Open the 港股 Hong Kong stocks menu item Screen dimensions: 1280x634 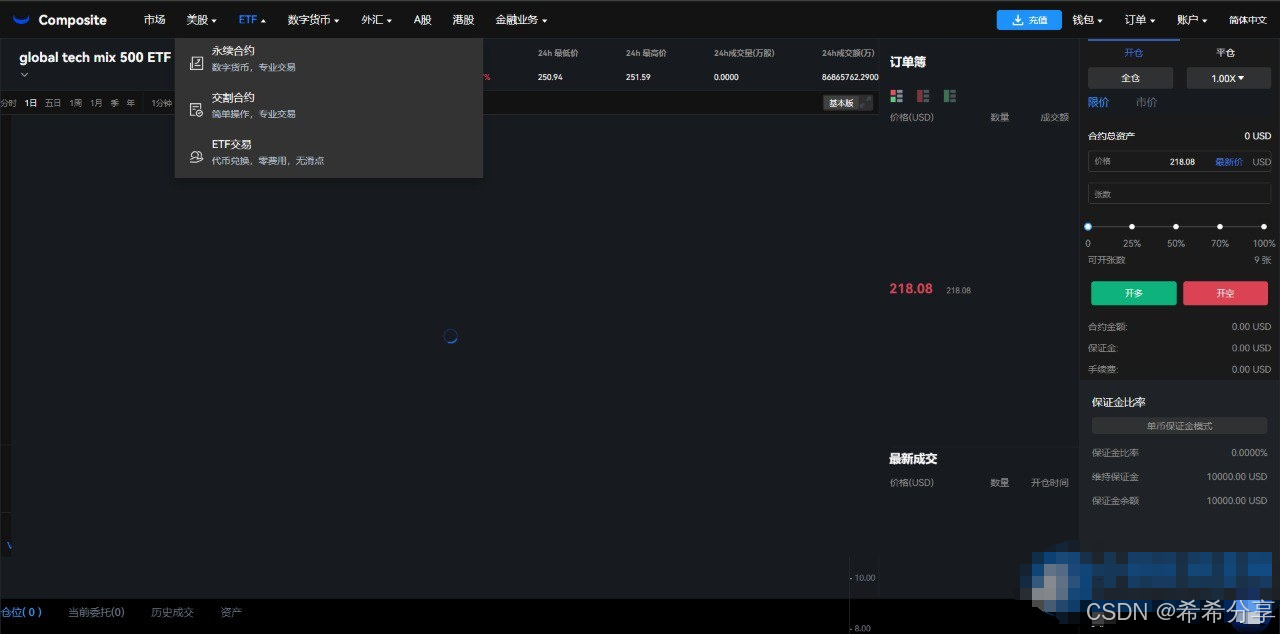tap(463, 20)
